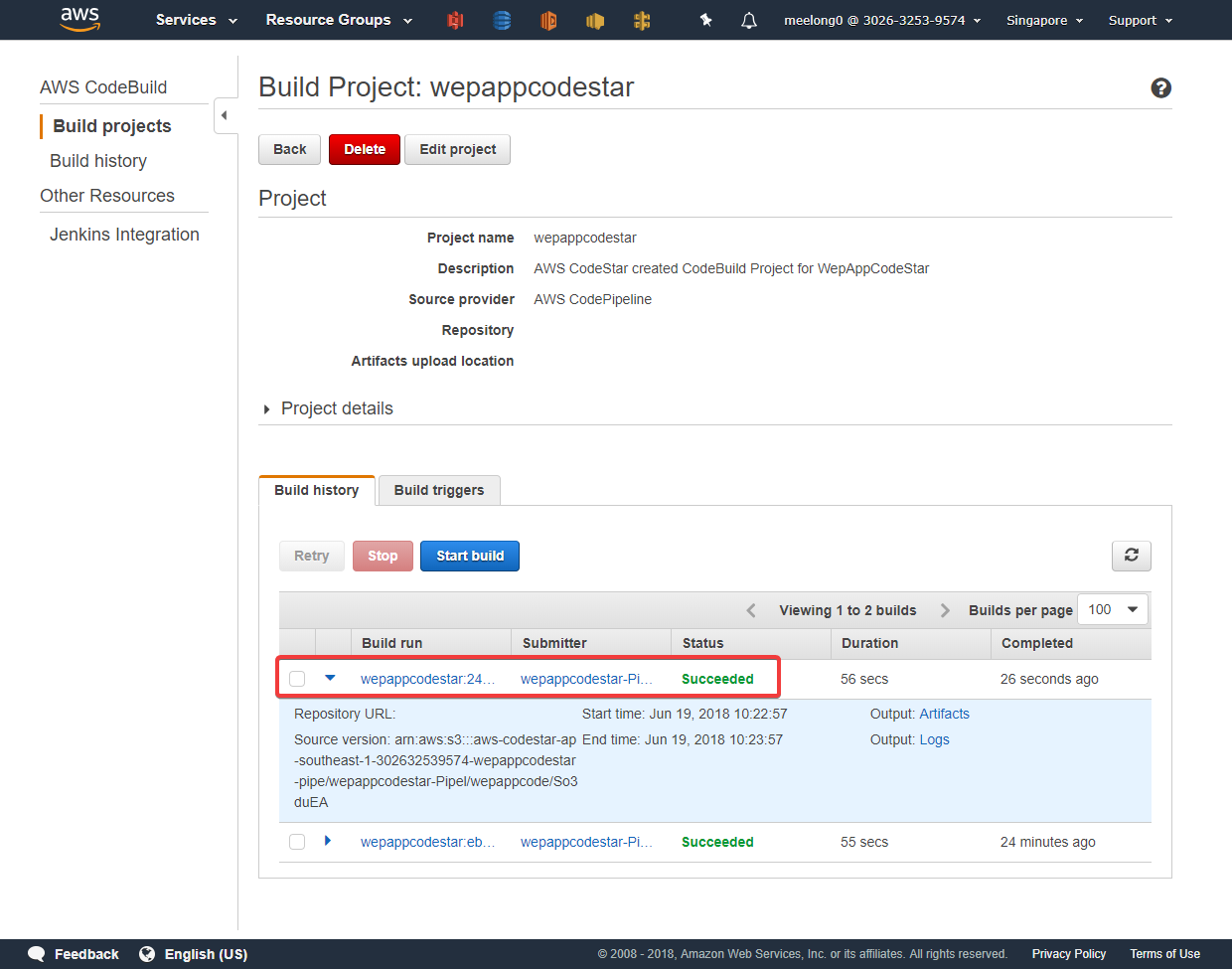Select checkbox for wepappcodestar:24 build
Screen dimensions: 1232x969
297,679
